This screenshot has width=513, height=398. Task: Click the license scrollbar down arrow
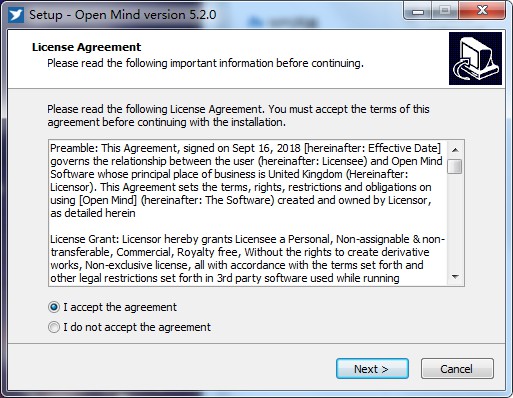(455, 277)
